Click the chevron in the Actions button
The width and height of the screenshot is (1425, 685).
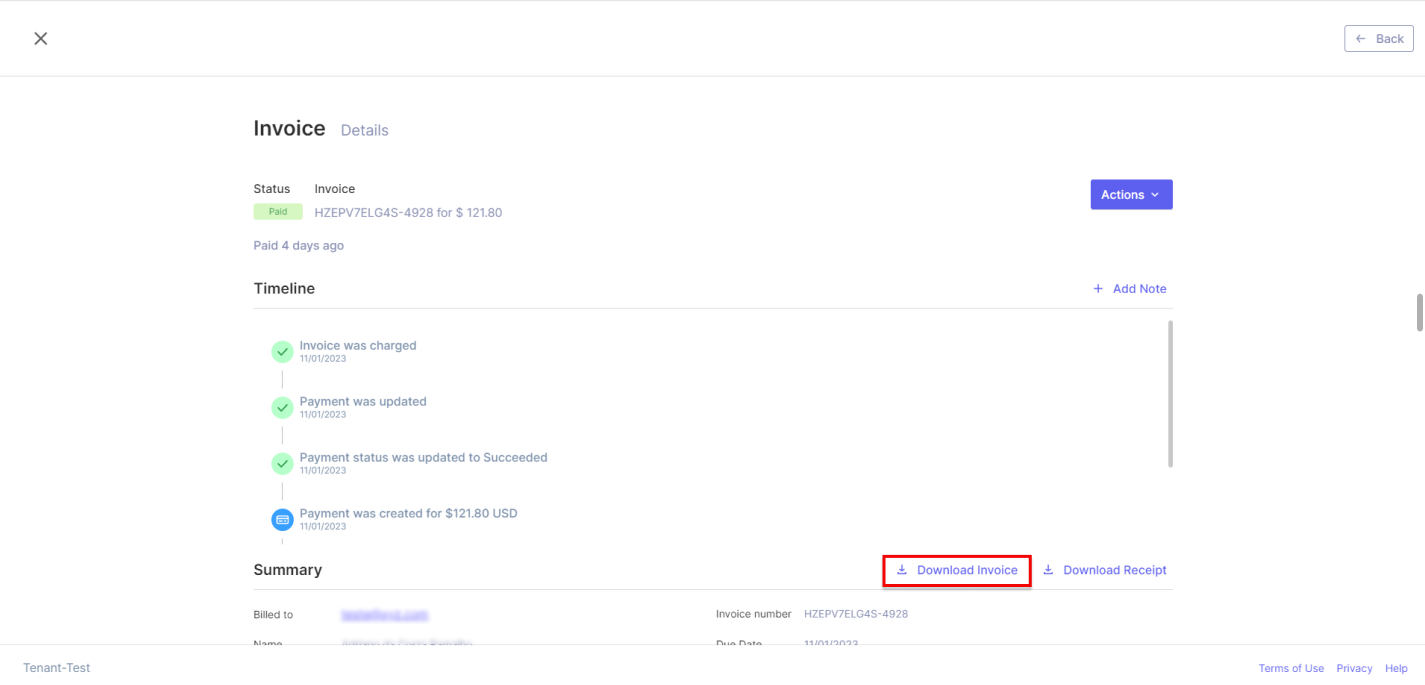[1155, 195]
